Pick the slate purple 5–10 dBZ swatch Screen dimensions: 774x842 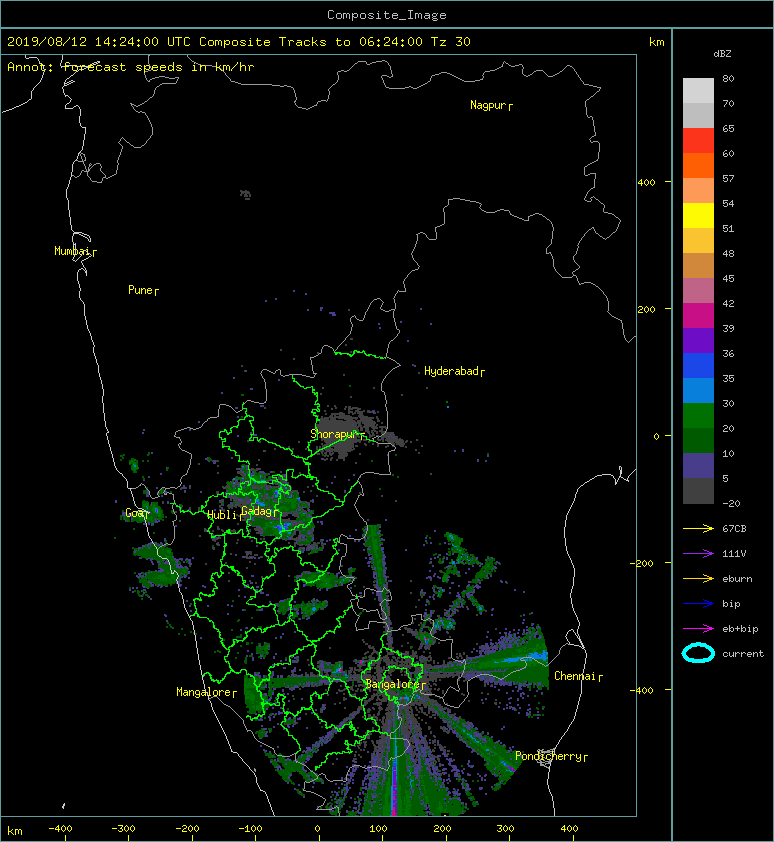(x=698, y=465)
